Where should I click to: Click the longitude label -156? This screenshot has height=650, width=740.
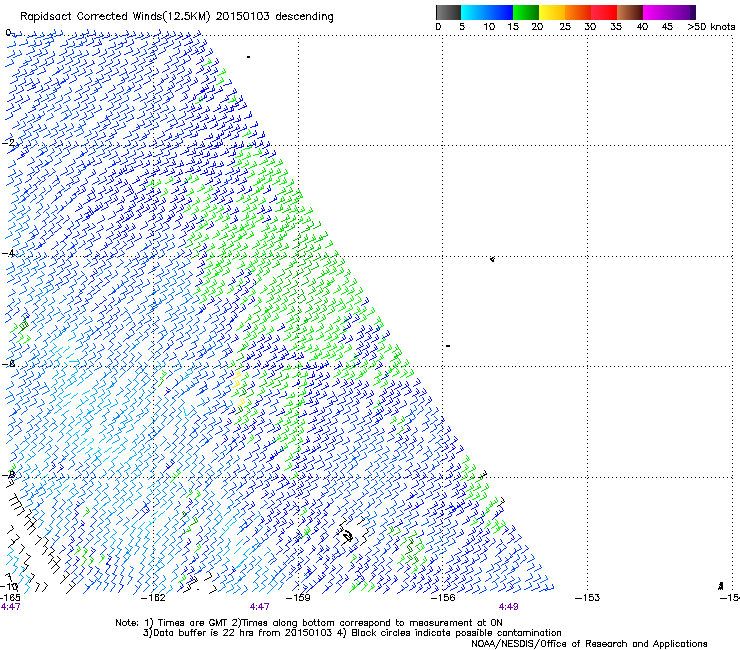click(x=443, y=598)
